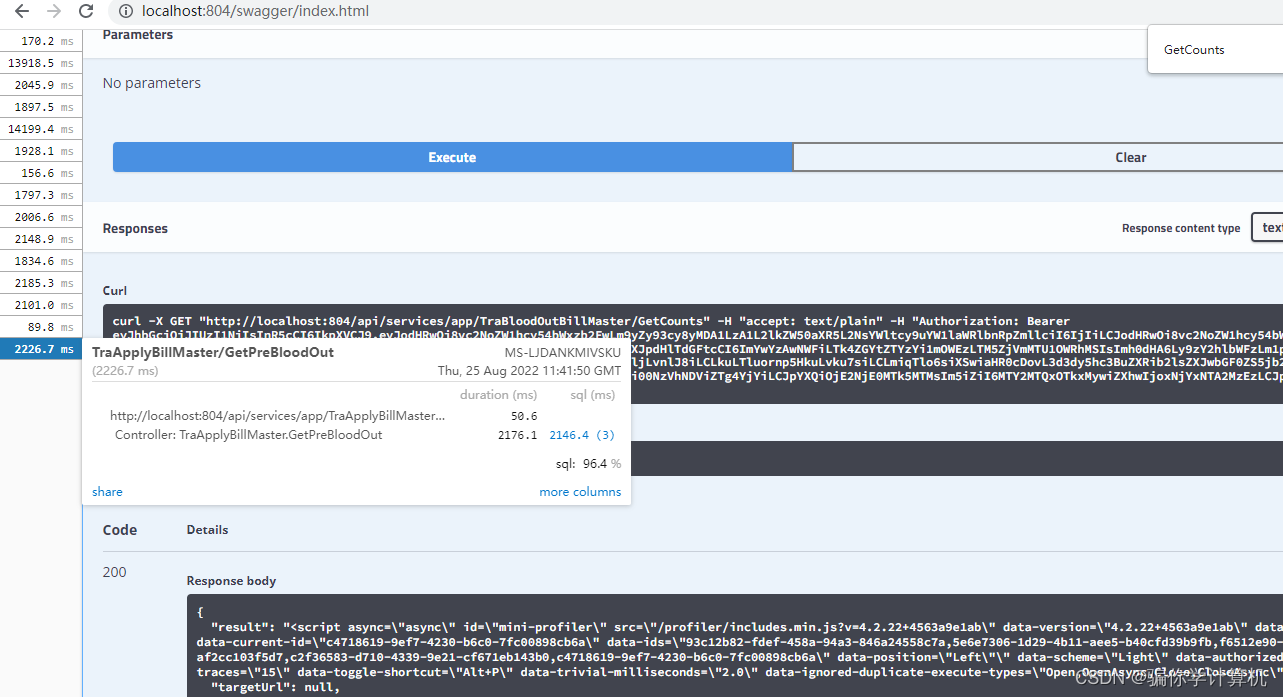Click the Clear button
The height and width of the screenshot is (697, 1283).
point(1129,157)
